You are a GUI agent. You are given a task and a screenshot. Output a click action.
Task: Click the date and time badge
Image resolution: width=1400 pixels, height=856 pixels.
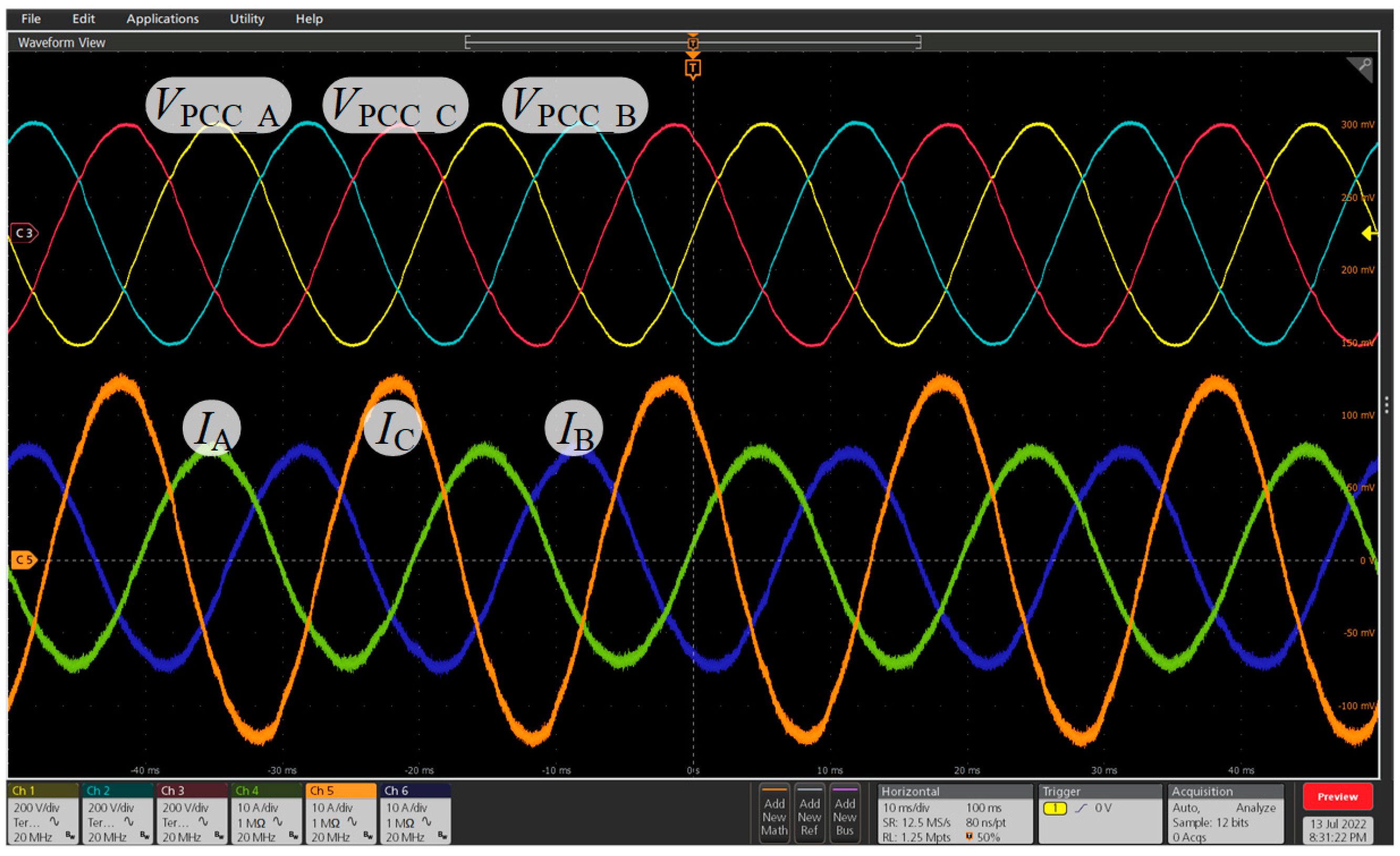pyautogui.click(x=1338, y=830)
